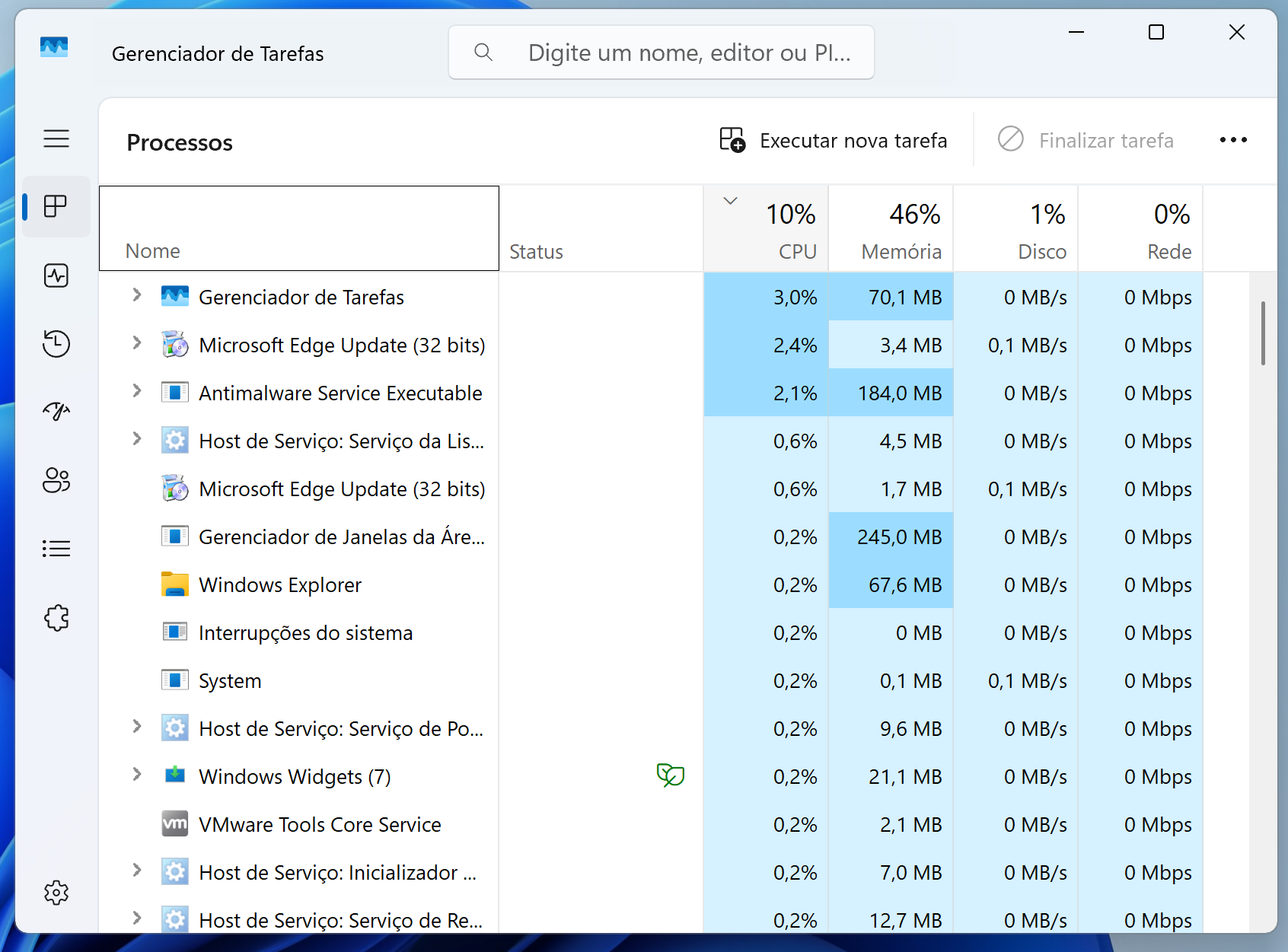Click the 184,0 MB memory cell

[891, 393]
